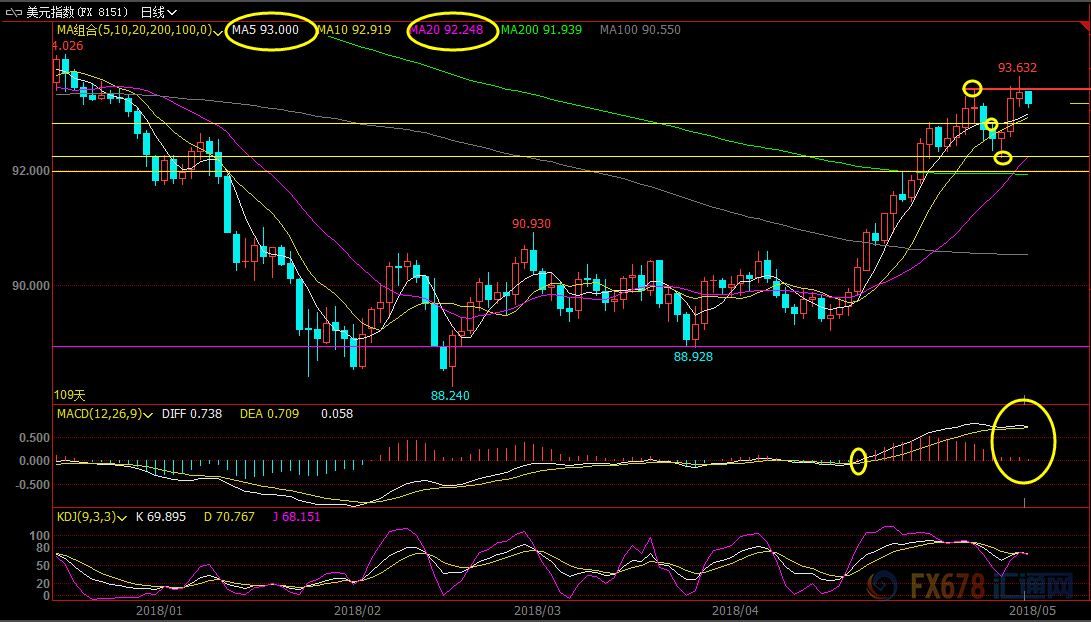Select the MA5 93.000 label
1091x622 pixels.
[265, 30]
